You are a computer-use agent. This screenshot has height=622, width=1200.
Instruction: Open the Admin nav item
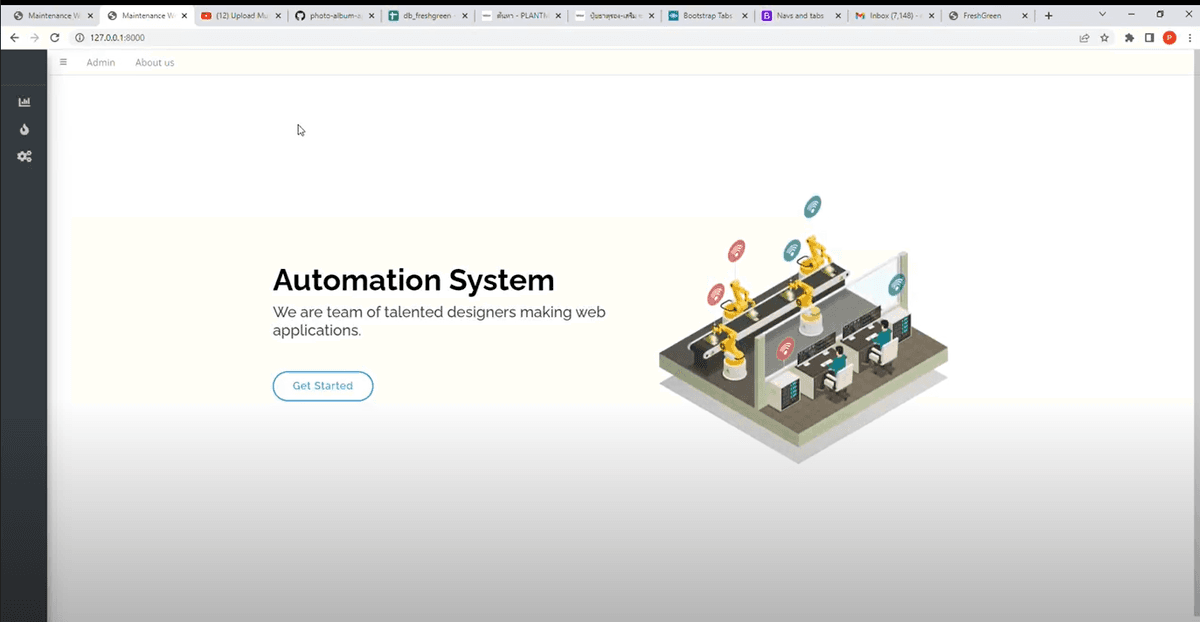pyautogui.click(x=100, y=62)
